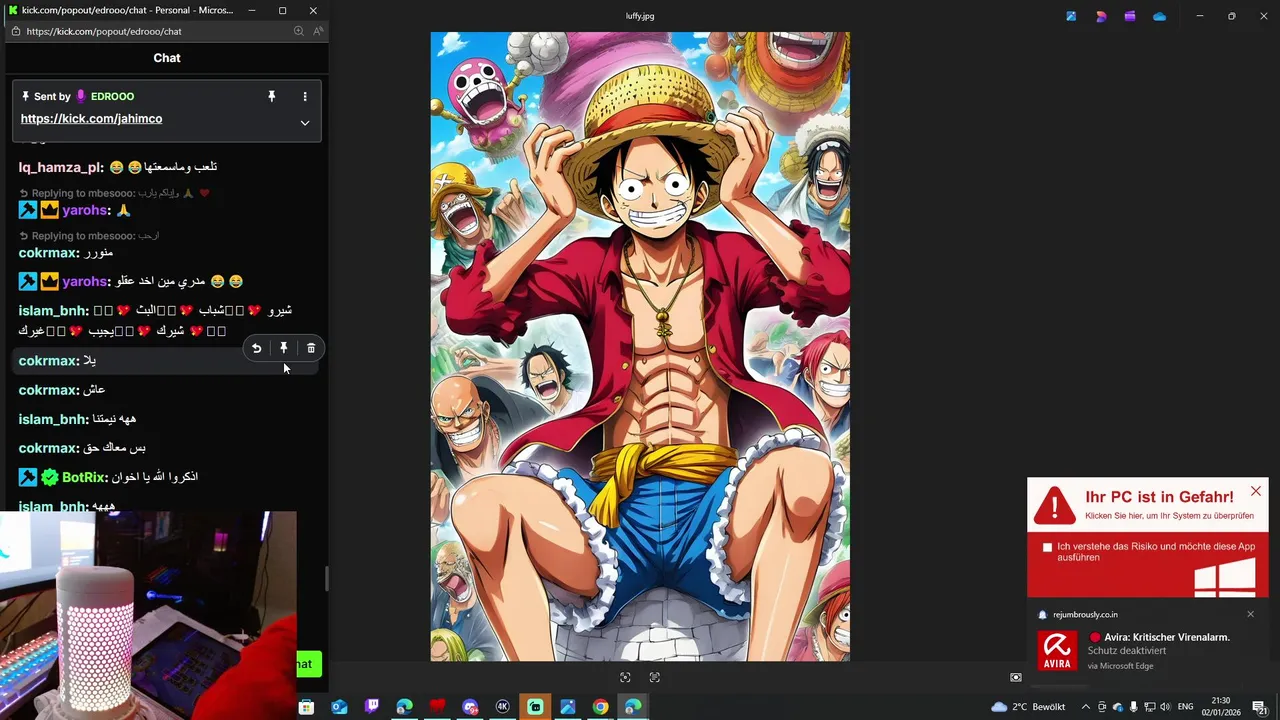This screenshot has width=1280, height=720.
Task: Click the EDROOO username in pinned header
Action: 112,96
